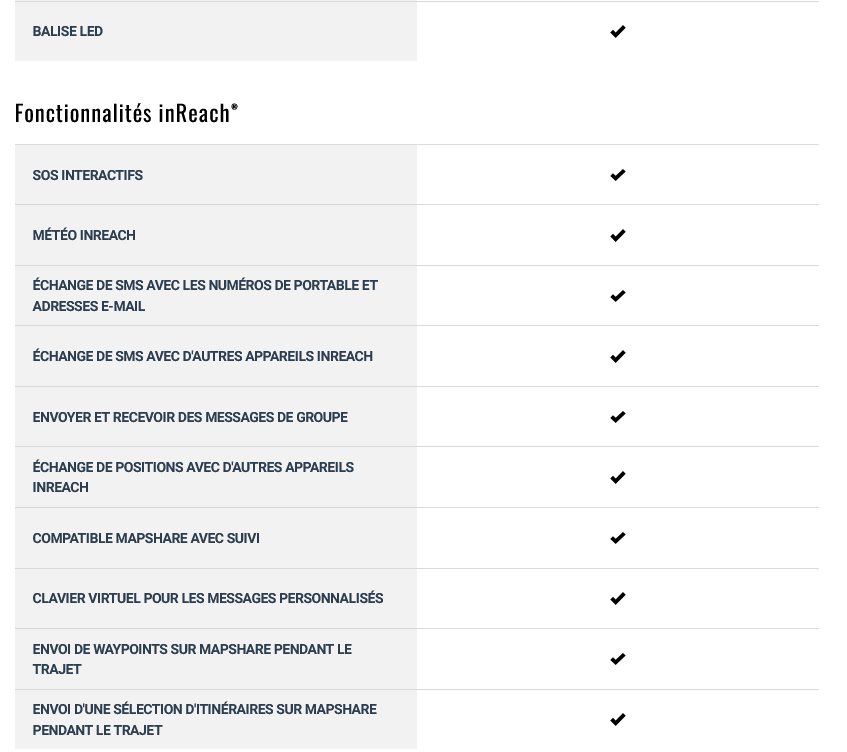Click the MÉTÉO INREACH label
Screen dimensions: 847x752
84,236
